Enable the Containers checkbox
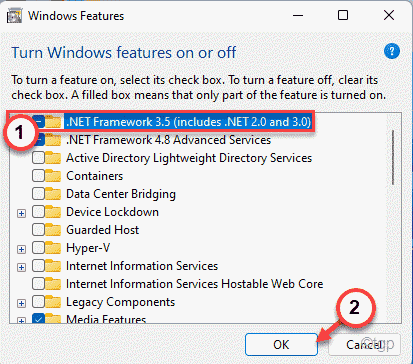Image resolution: width=413 pixels, height=364 pixels. pos(38,176)
